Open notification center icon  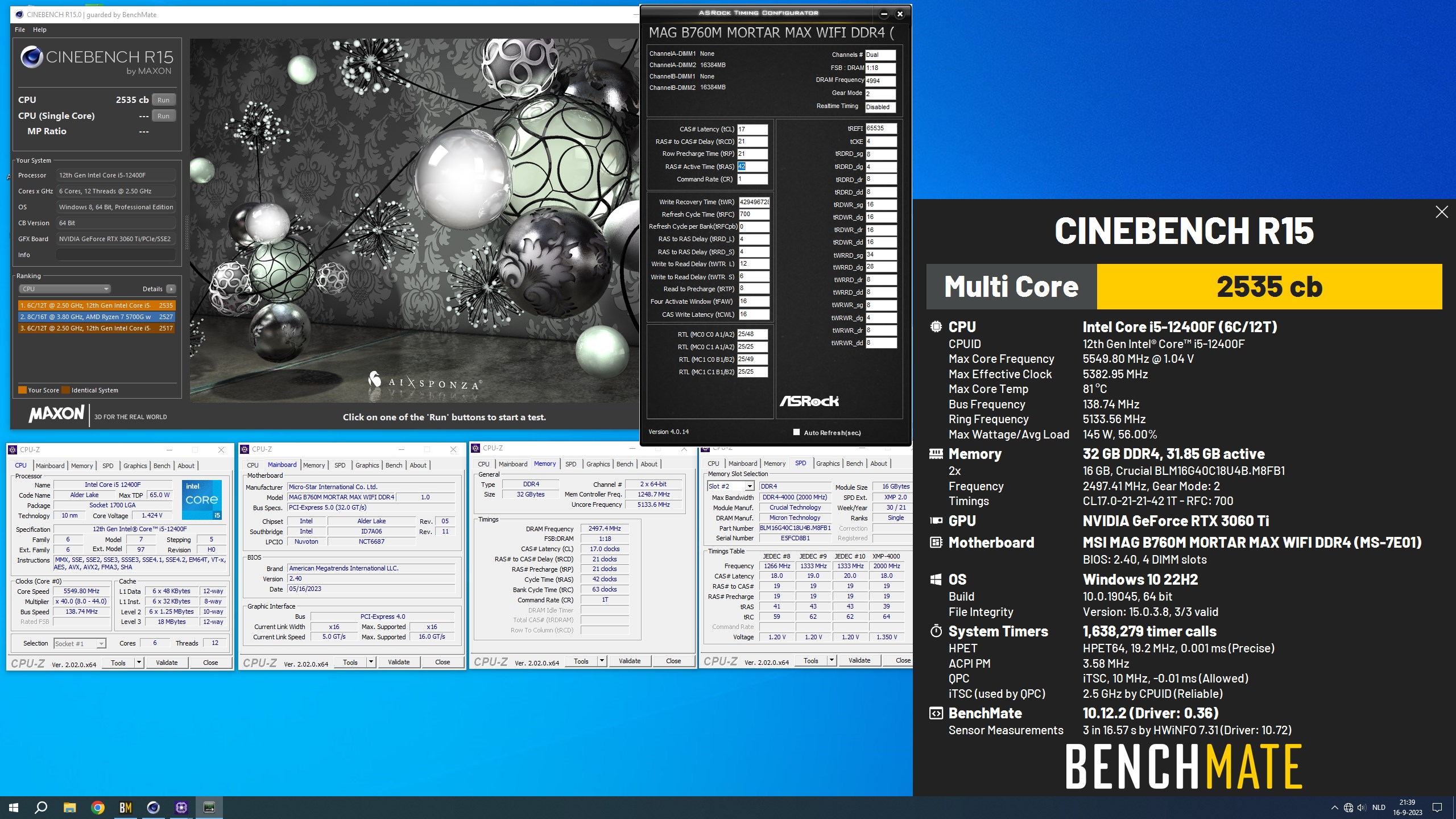(1437, 808)
